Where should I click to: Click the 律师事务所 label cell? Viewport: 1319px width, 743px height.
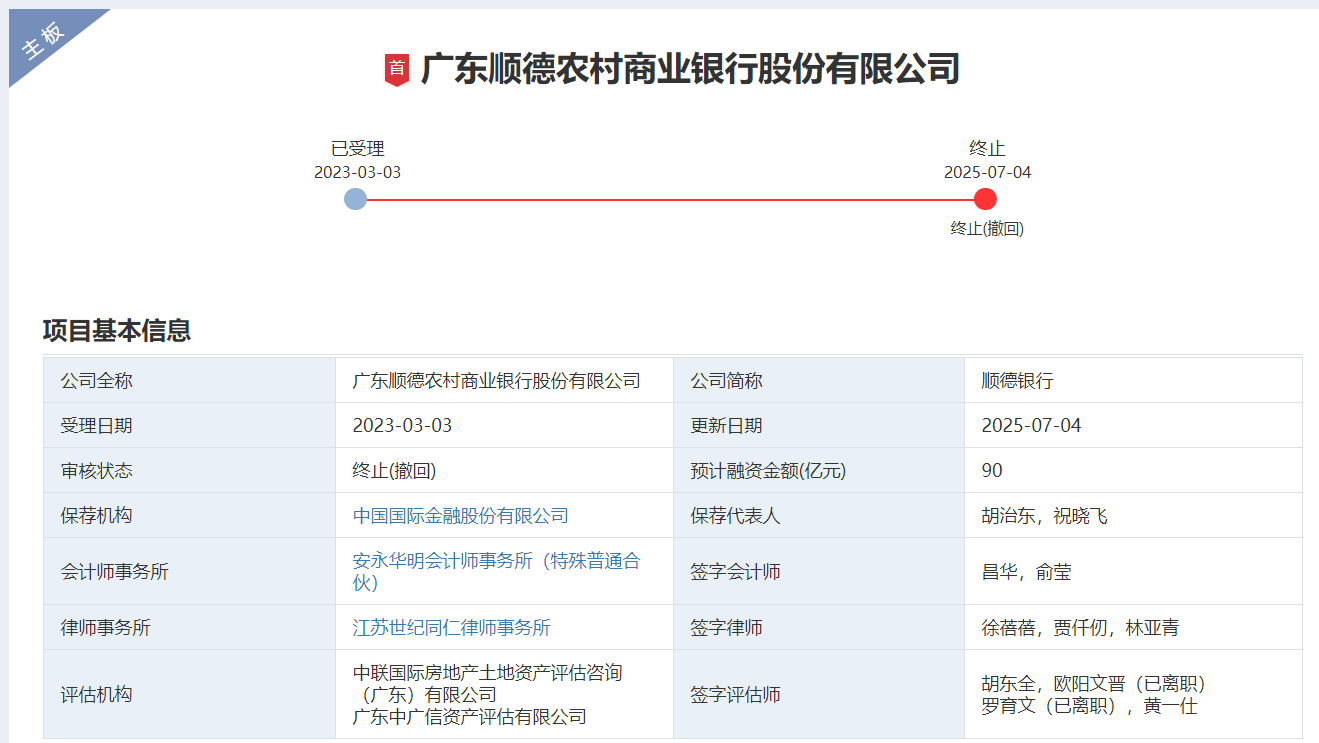point(190,627)
